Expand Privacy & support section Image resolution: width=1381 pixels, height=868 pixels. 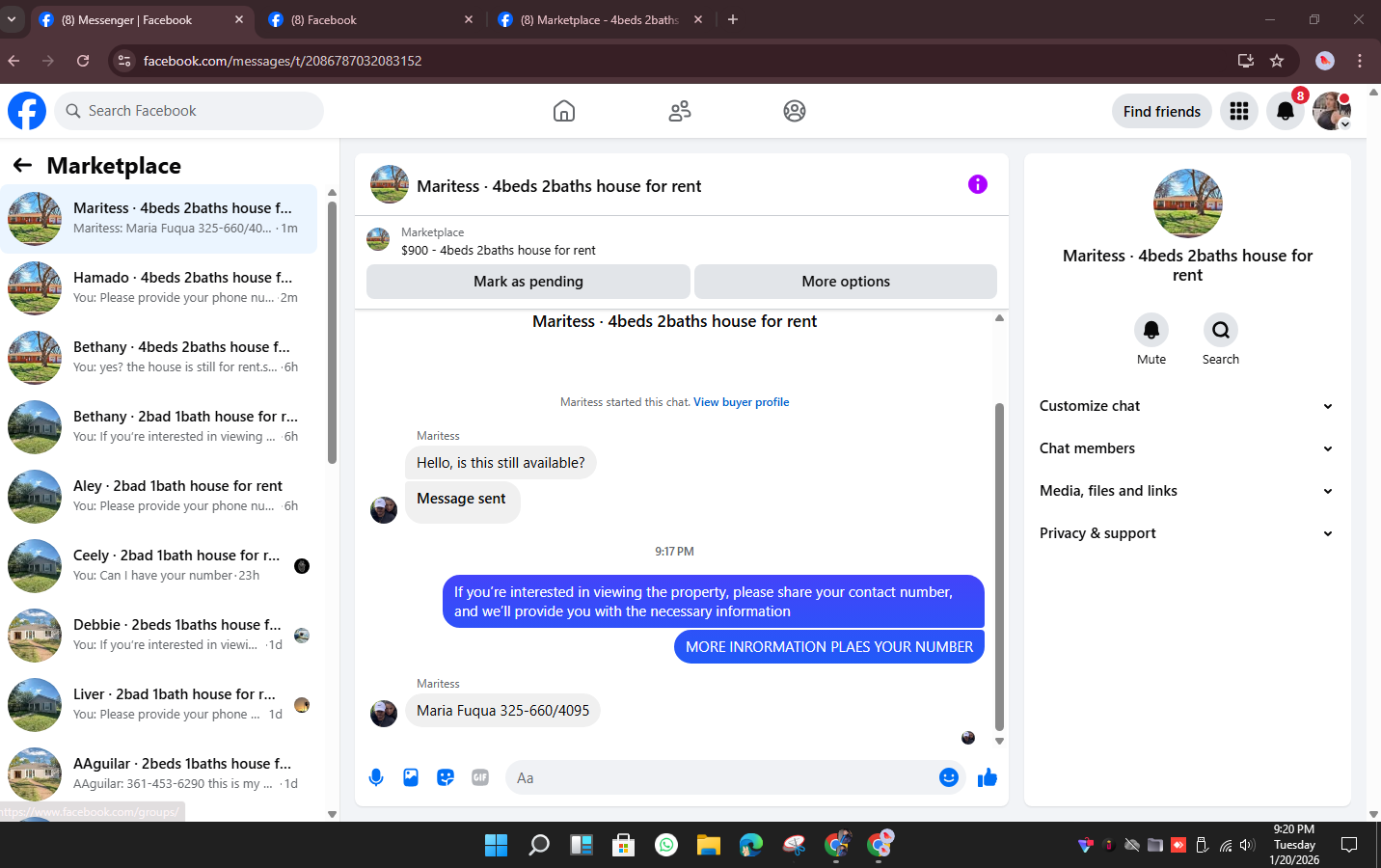click(x=1187, y=533)
